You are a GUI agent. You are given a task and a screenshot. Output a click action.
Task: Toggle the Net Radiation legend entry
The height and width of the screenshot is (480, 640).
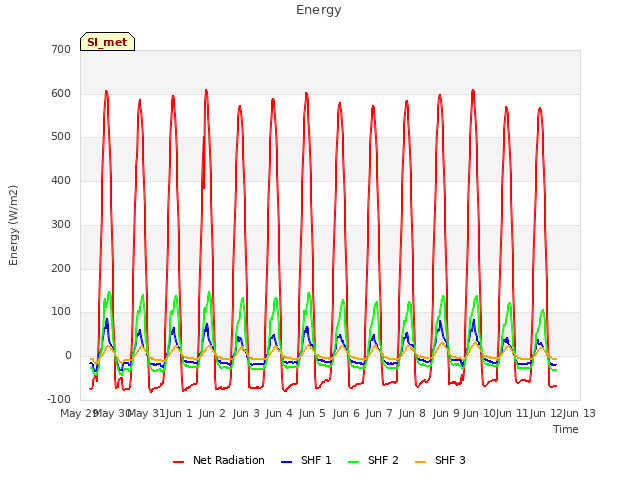[219, 460]
